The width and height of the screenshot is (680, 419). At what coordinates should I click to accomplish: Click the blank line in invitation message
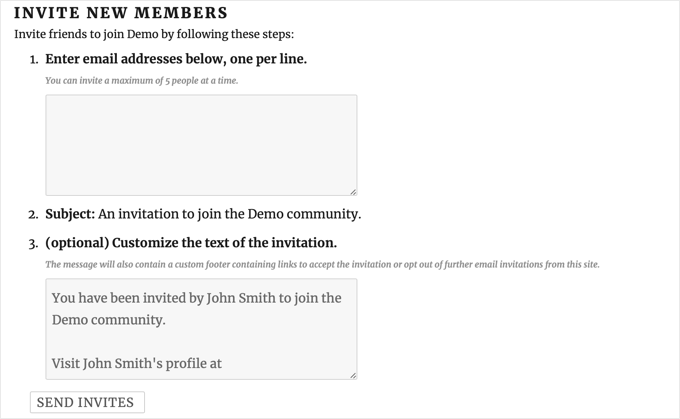(200, 342)
